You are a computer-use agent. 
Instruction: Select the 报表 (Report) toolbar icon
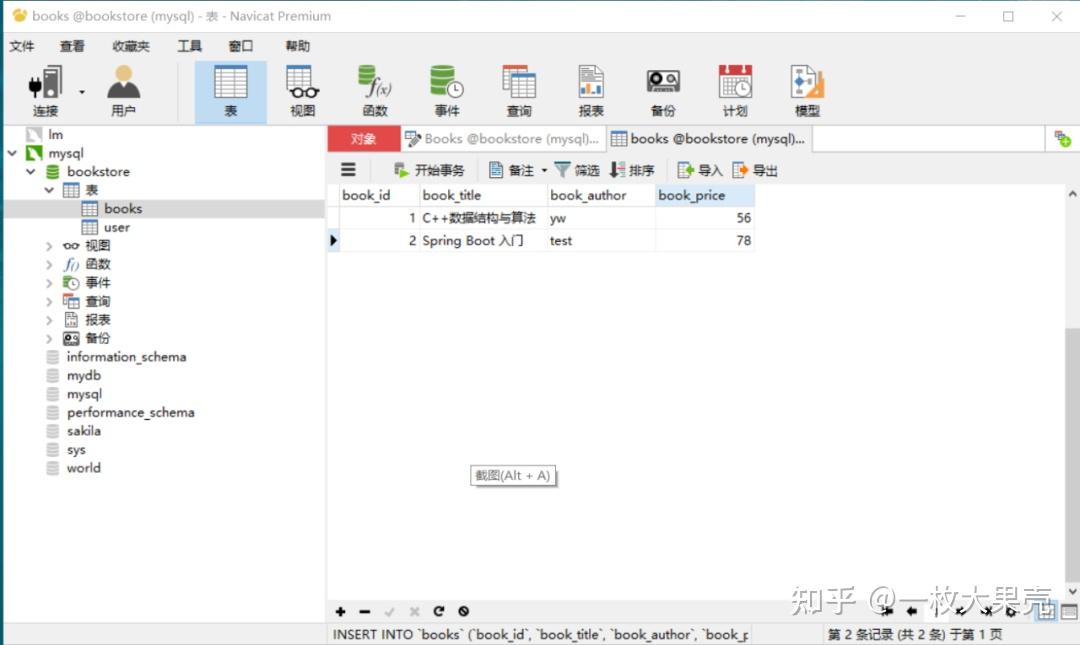click(591, 88)
